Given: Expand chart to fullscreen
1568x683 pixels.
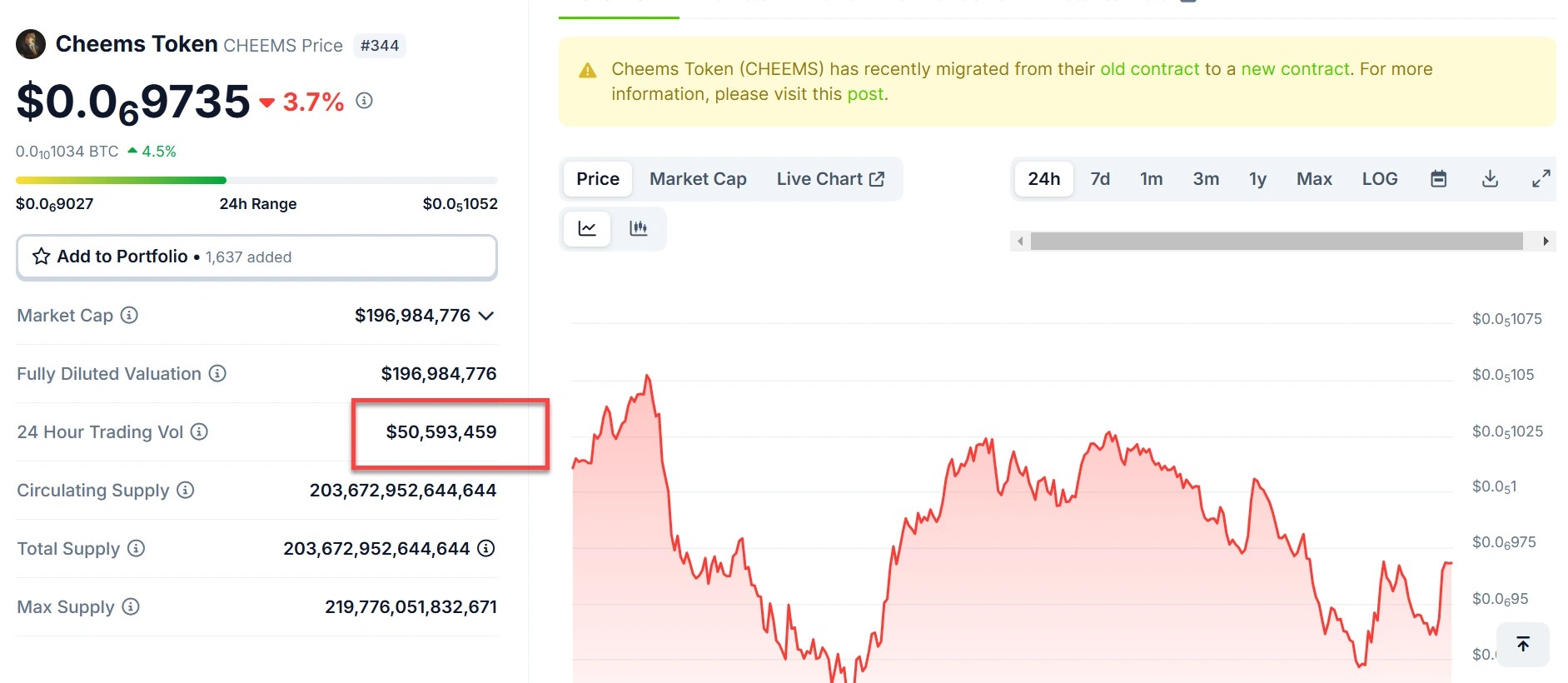Looking at the screenshot, I should pos(1541,179).
